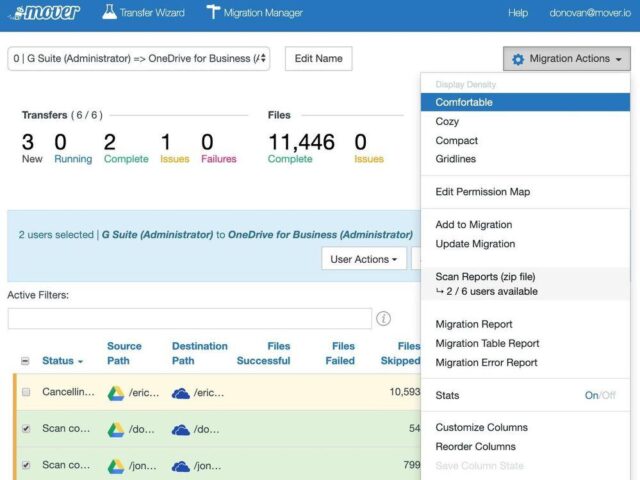Viewport: 640px width, 480px height.
Task: Open the Help link
Action: pos(518,13)
